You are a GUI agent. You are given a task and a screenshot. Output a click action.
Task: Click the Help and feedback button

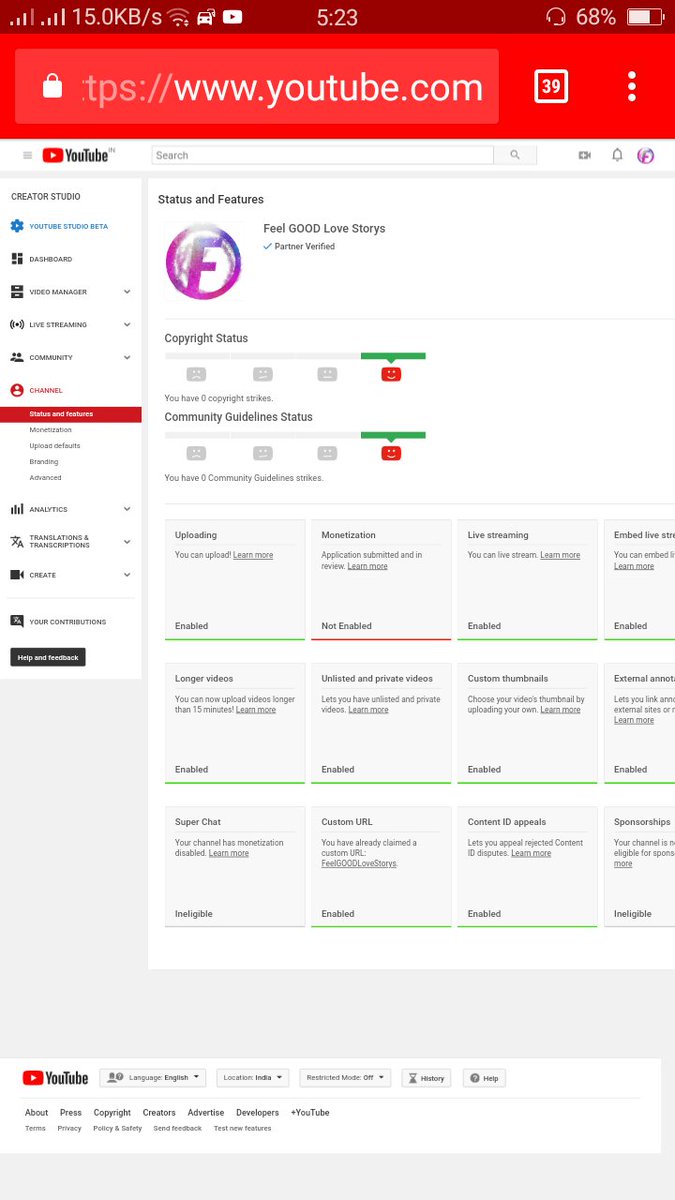(x=48, y=657)
